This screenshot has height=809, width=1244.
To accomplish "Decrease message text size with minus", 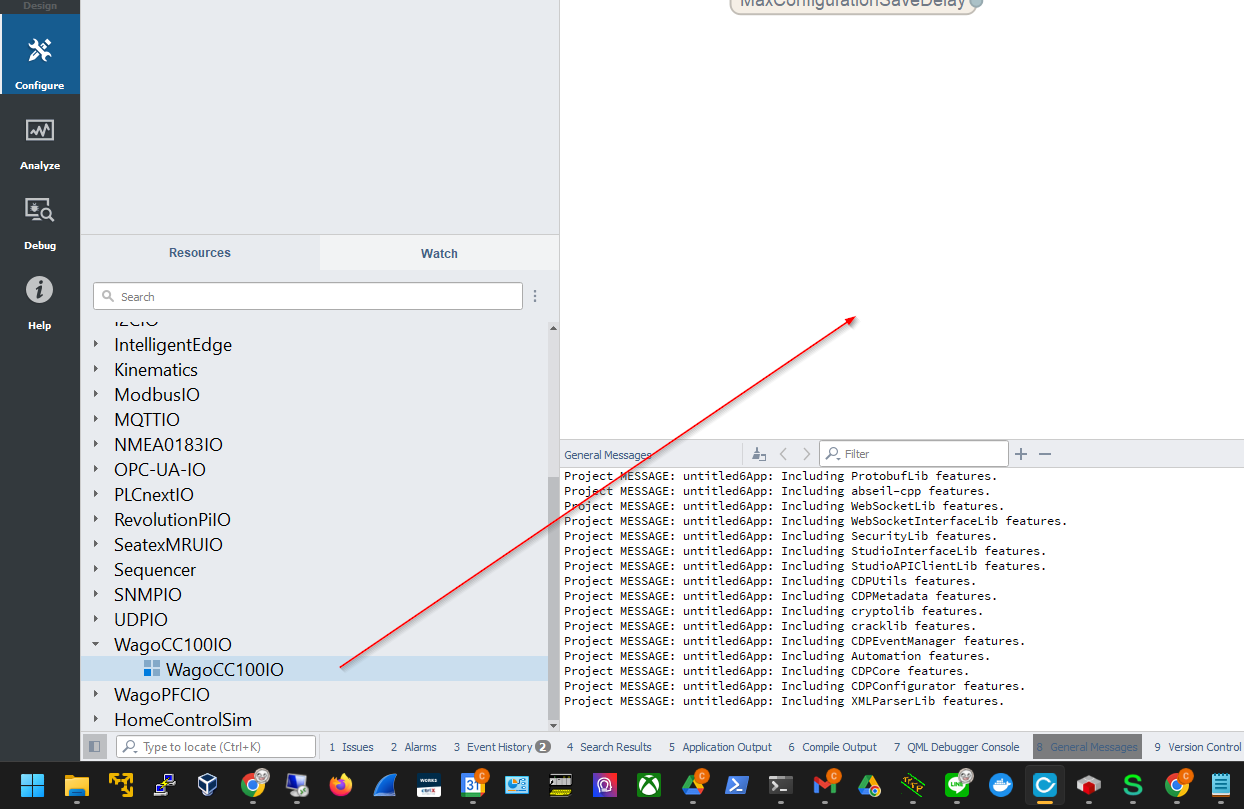I will point(1045,454).
